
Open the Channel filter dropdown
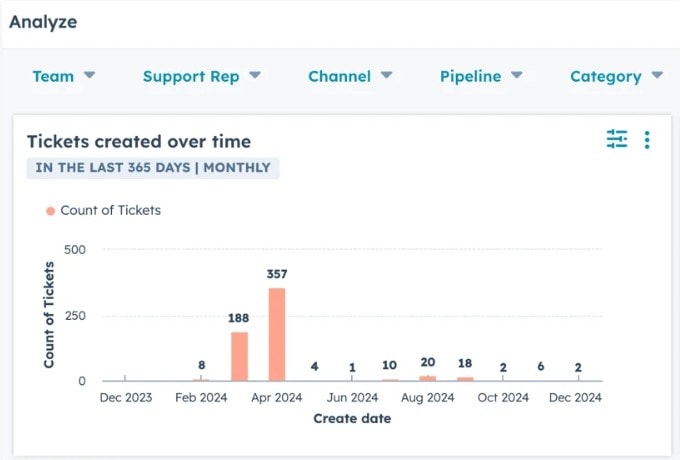pyautogui.click(x=350, y=76)
